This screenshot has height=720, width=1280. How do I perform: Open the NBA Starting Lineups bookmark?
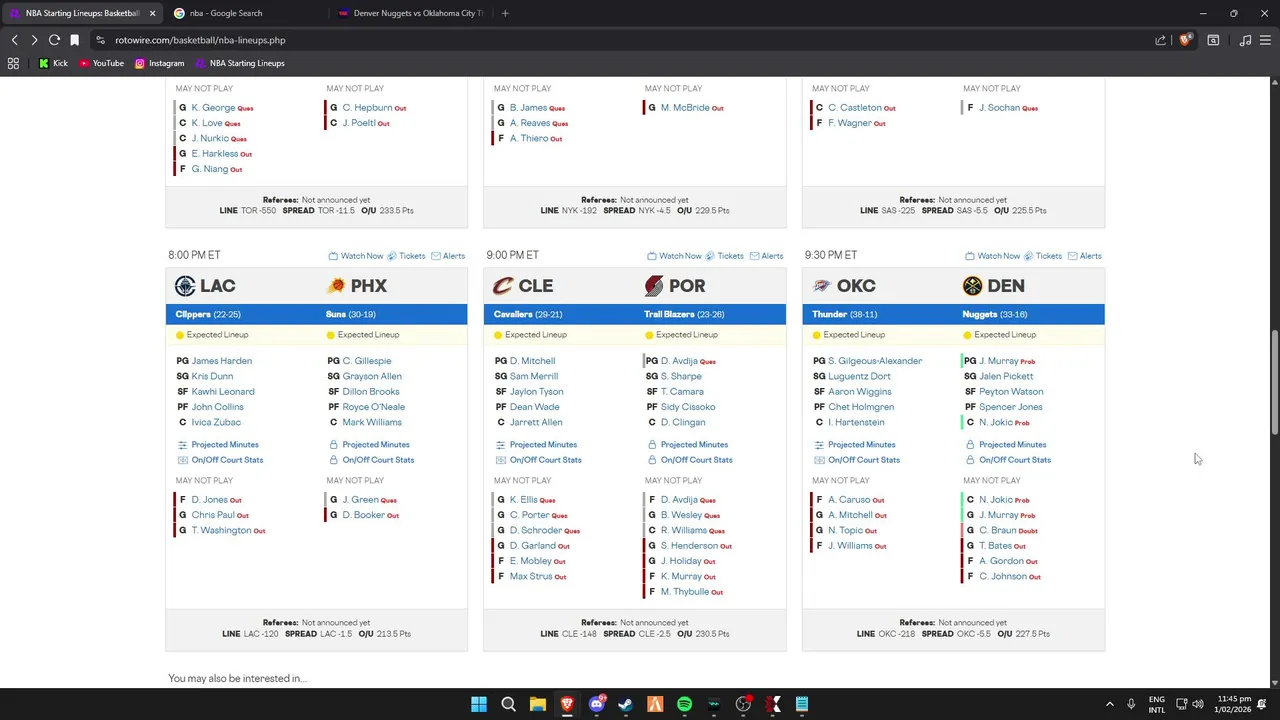(x=240, y=63)
